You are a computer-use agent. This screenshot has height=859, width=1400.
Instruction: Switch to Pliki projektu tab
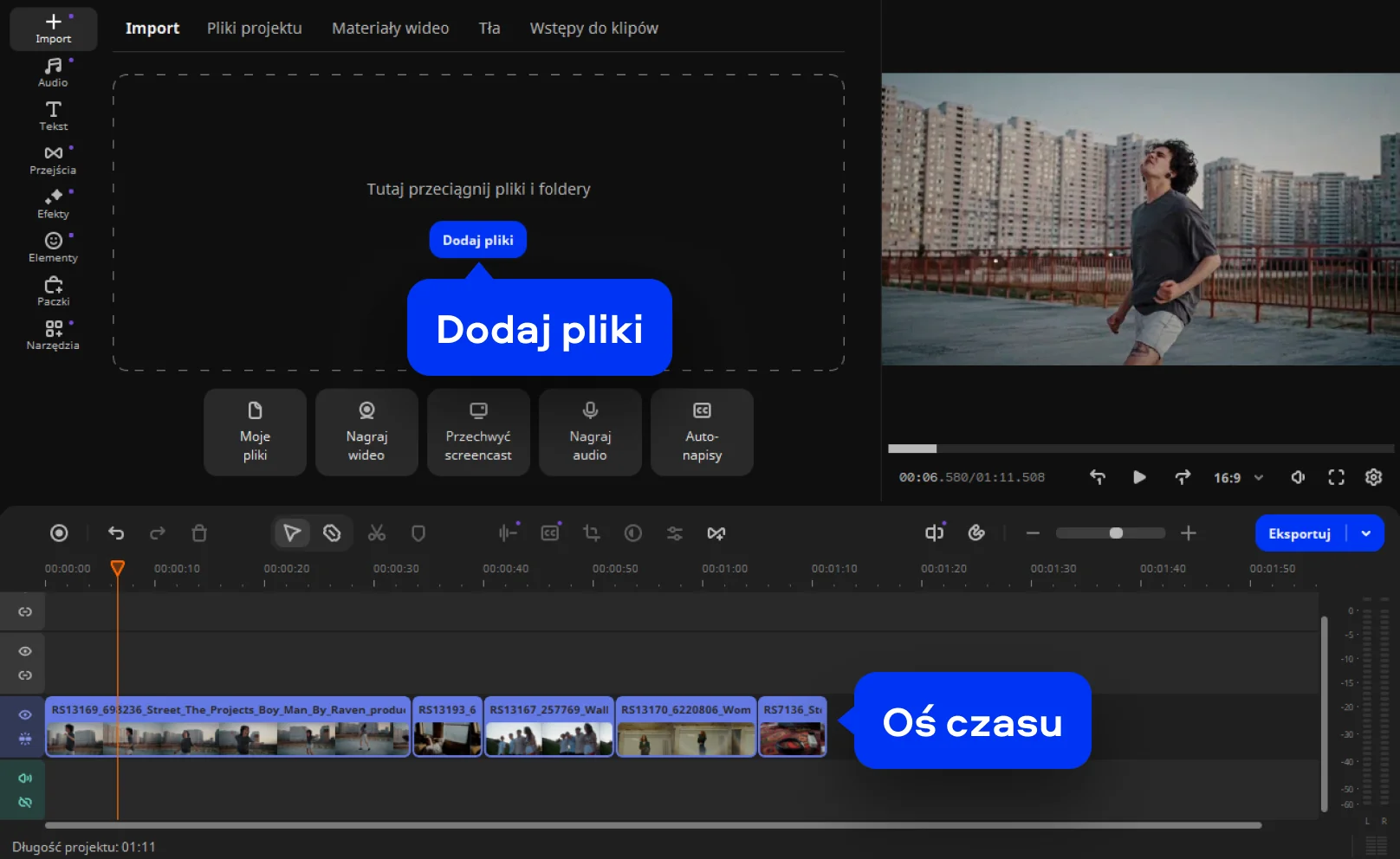coord(254,28)
